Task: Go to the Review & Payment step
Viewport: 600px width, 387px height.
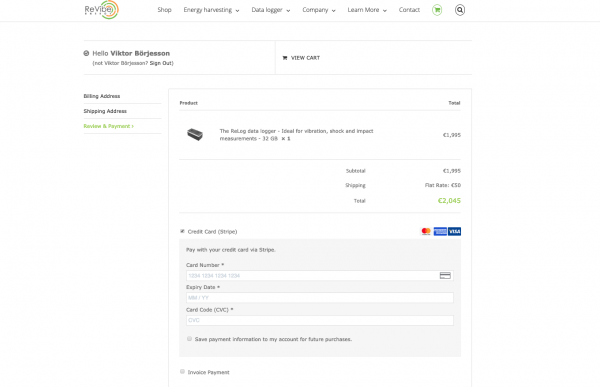Action: 109,126
